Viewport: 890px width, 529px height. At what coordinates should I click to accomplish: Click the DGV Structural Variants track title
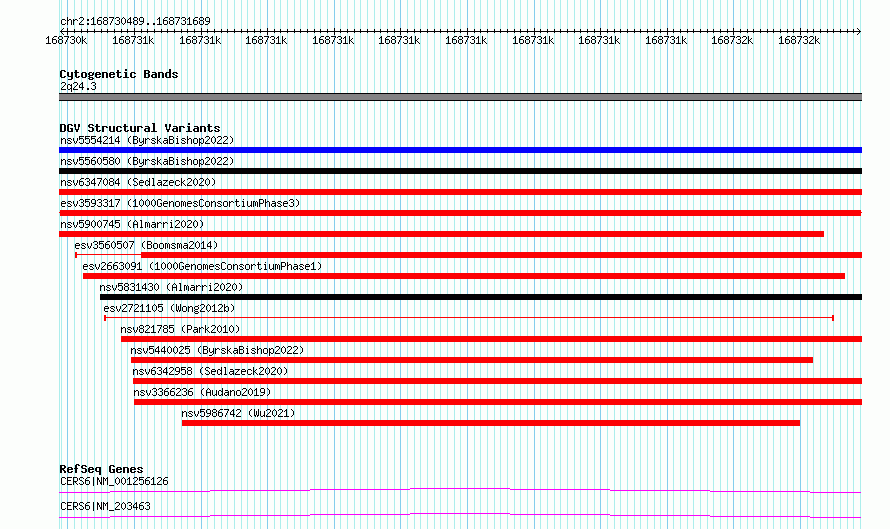(x=140, y=128)
